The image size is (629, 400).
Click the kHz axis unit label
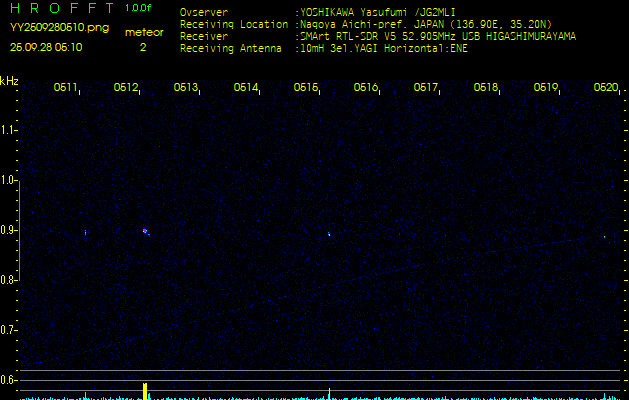point(9,81)
